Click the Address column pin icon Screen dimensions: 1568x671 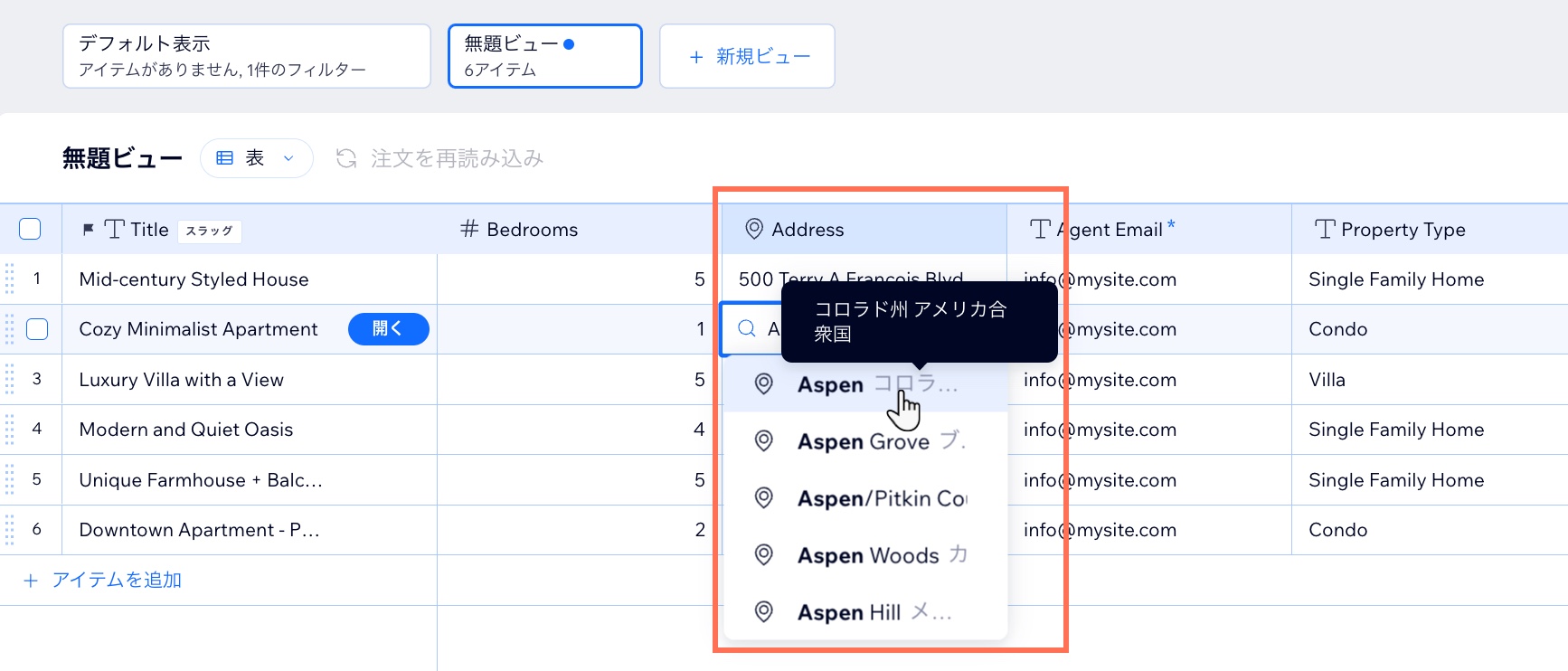753,230
